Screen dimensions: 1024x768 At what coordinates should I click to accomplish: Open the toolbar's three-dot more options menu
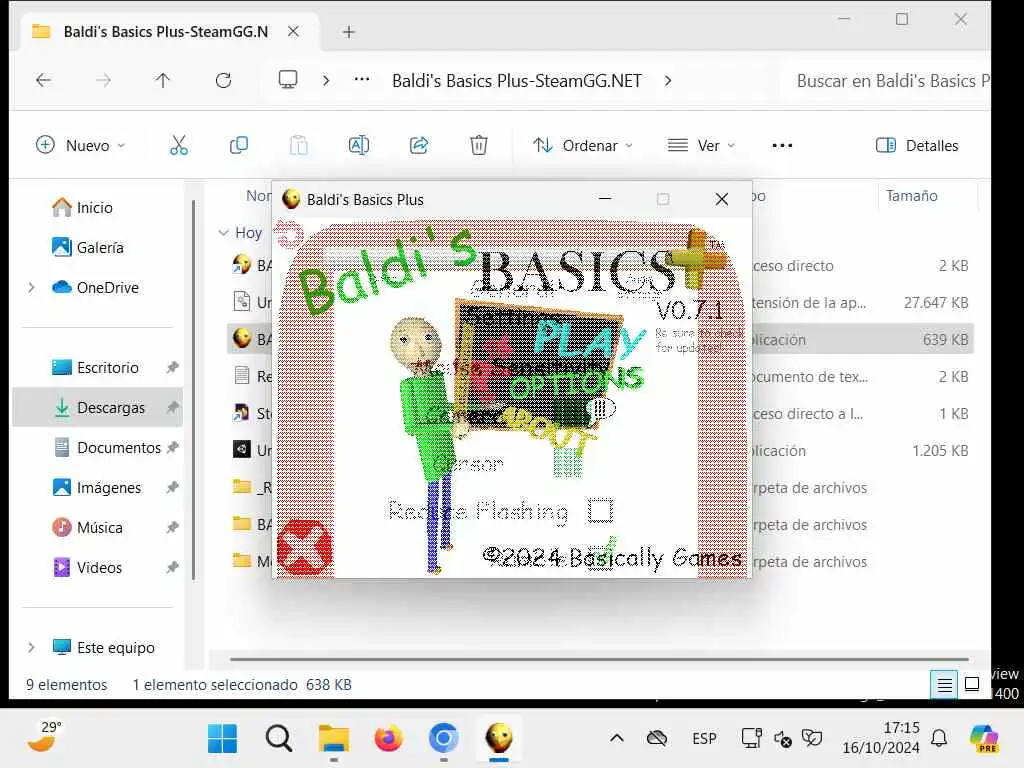pyautogui.click(x=782, y=145)
